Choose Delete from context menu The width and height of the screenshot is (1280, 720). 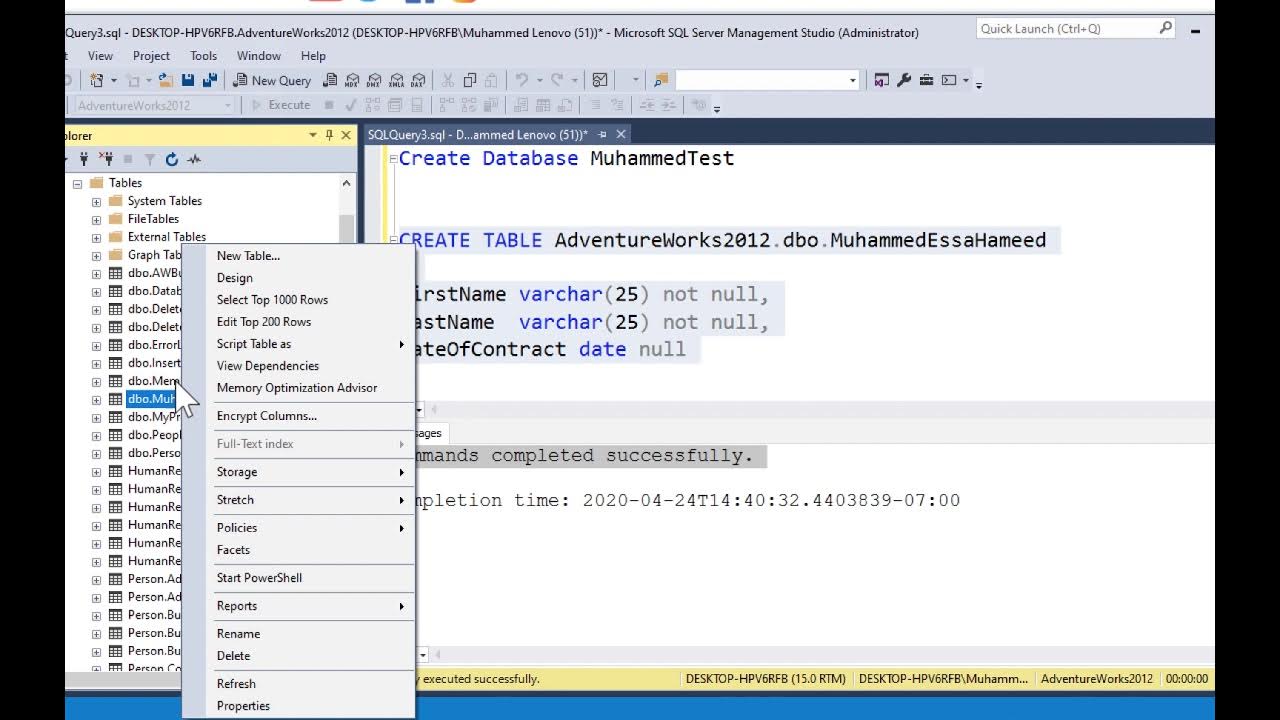pos(233,656)
